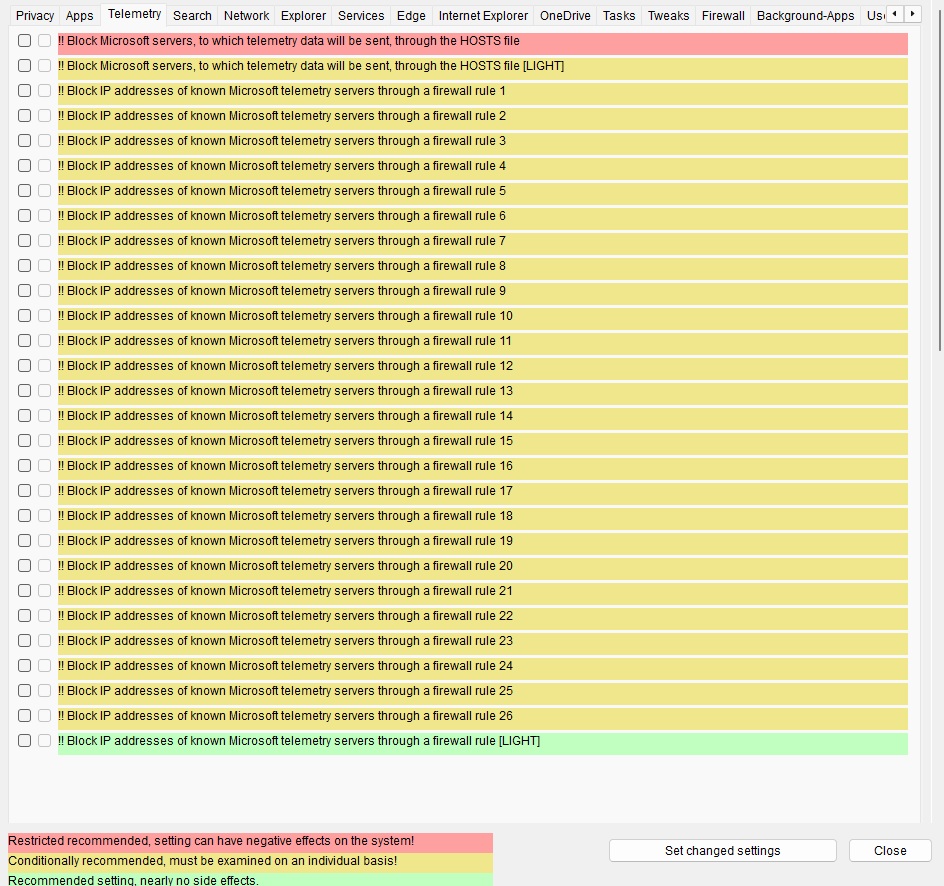This screenshot has height=886, width=944.
Task: Tick the leftmost checkbox for the HOSTS file block
Action: [24, 41]
